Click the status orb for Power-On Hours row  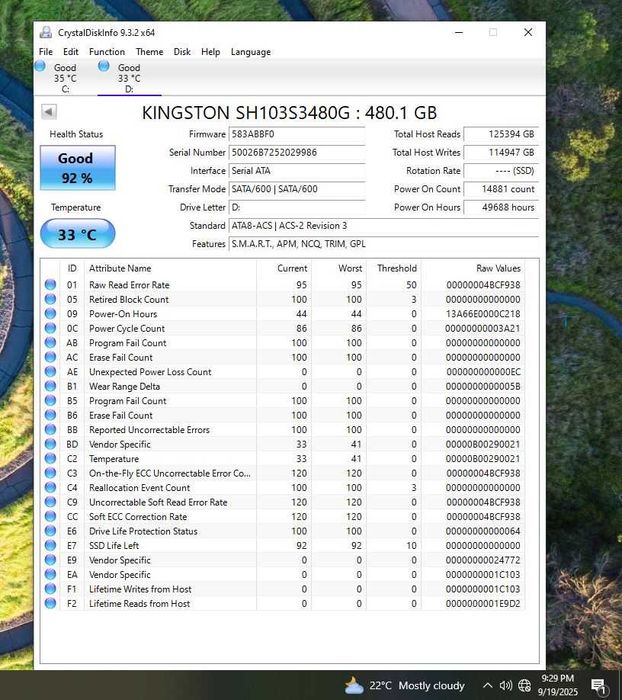(x=50, y=313)
